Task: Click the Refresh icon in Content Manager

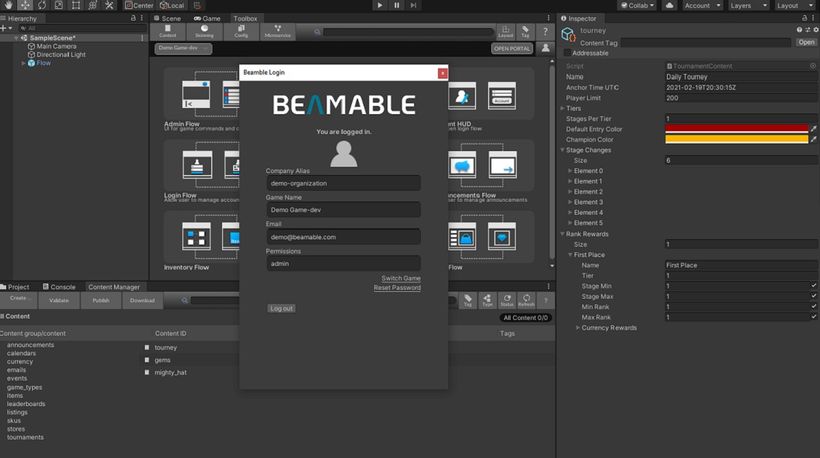Action: (x=526, y=300)
